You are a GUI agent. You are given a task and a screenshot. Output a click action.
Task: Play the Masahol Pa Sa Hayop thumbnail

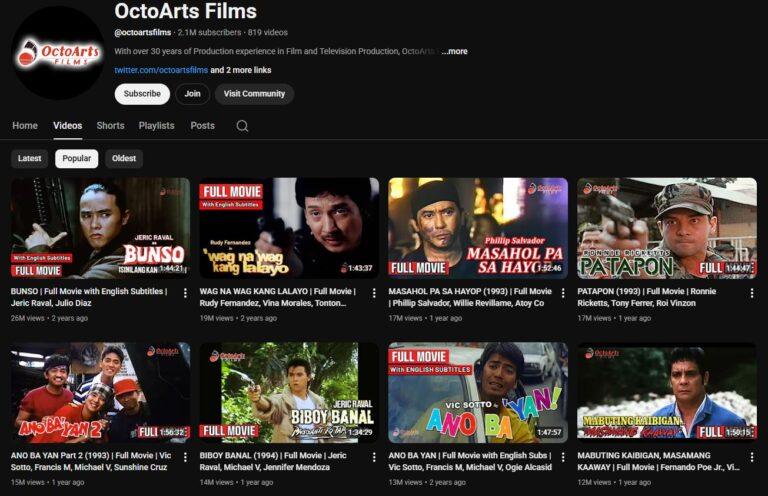tap(478, 228)
